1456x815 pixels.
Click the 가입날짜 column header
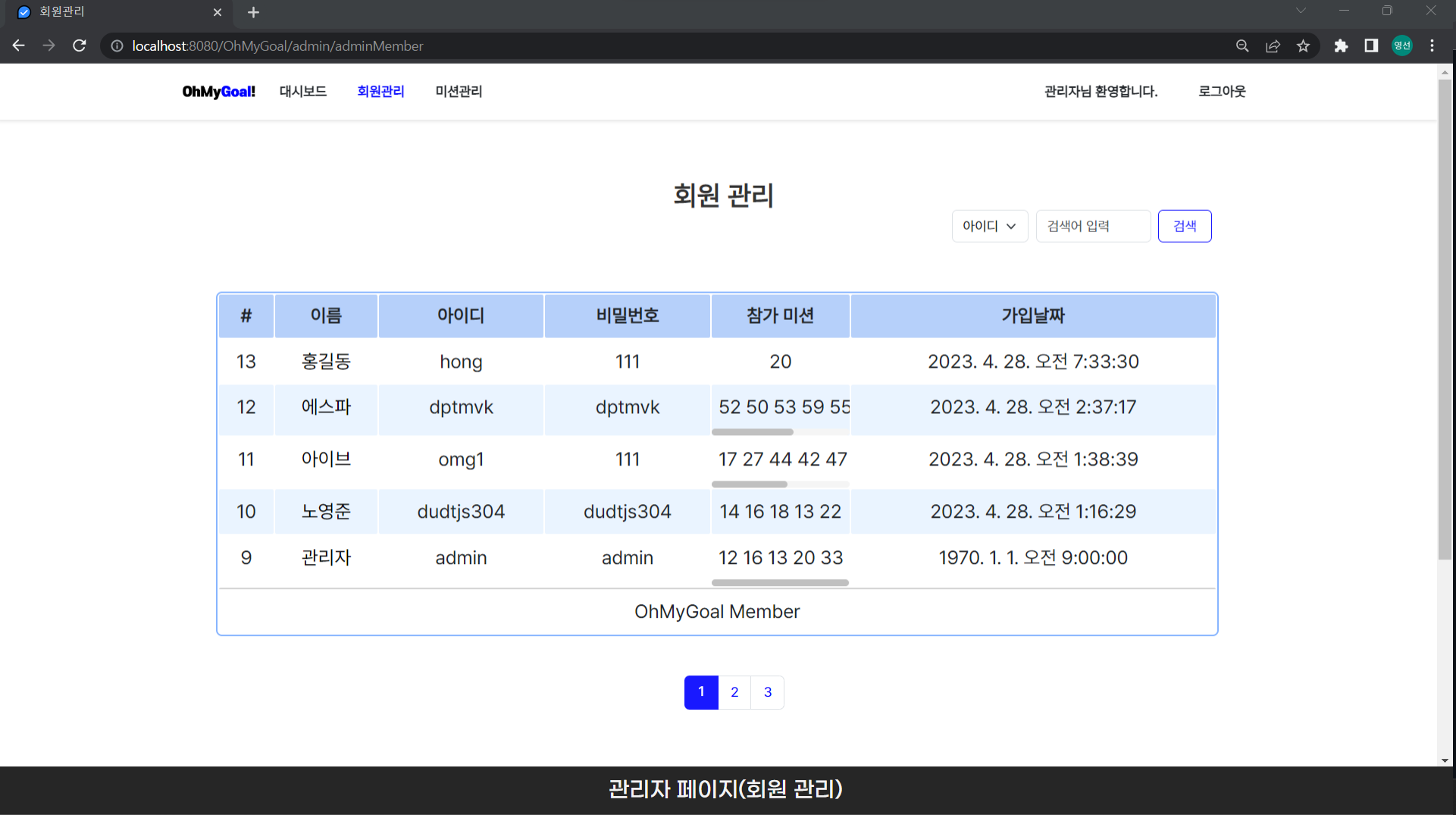[1033, 315]
